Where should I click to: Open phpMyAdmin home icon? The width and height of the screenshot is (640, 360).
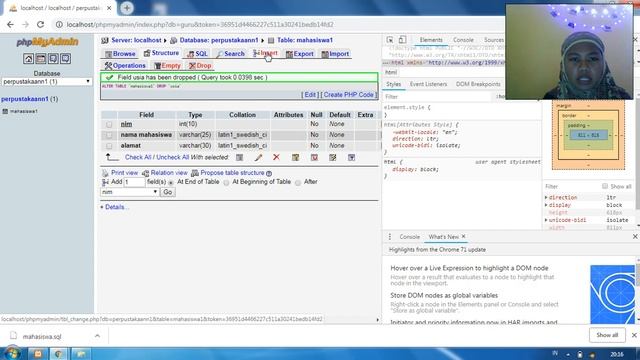click(x=28, y=59)
